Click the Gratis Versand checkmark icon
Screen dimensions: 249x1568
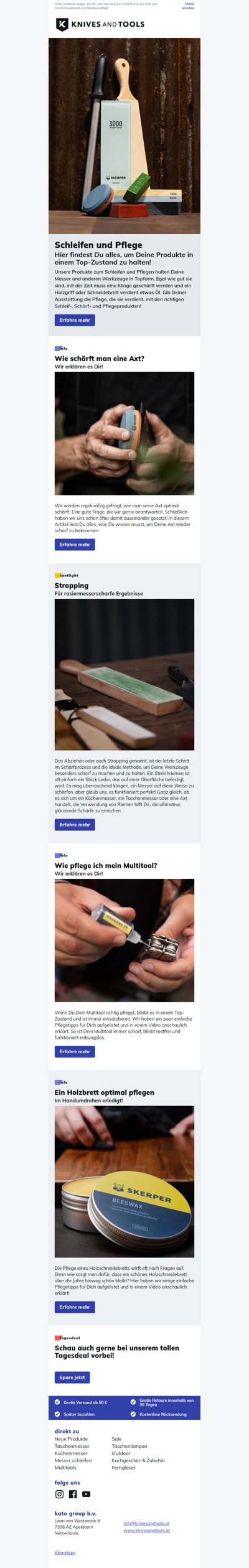pyautogui.click(x=57, y=1402)
